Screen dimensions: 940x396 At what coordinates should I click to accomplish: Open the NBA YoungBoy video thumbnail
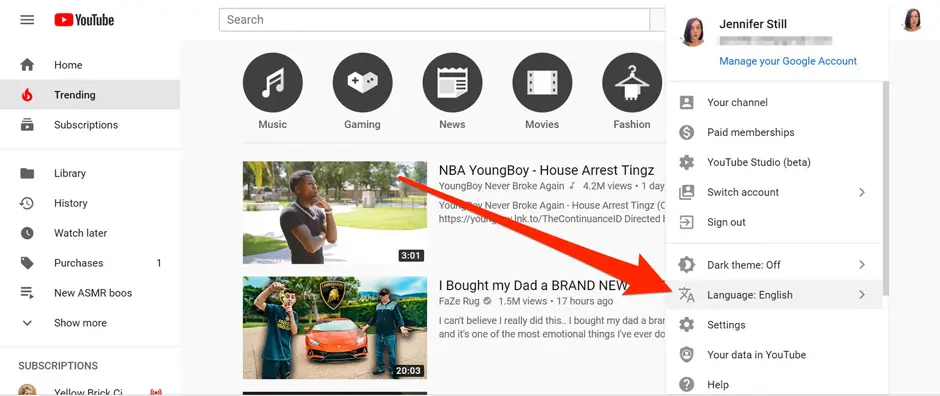tap(335, 213)
